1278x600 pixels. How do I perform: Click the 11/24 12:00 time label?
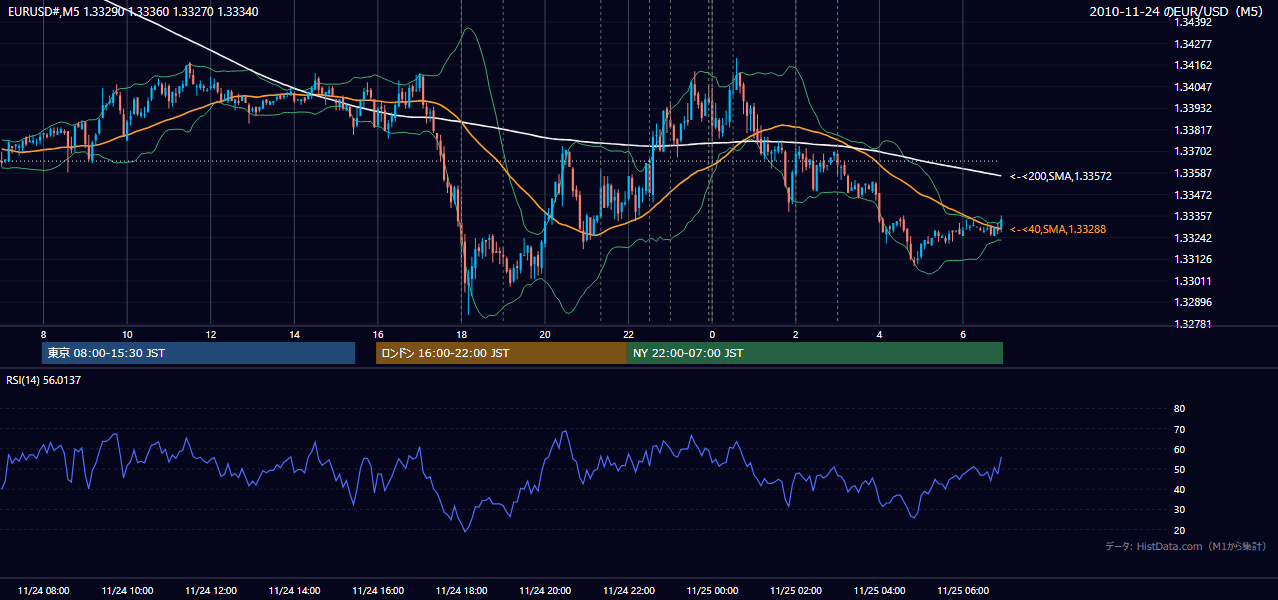[211, 591]
